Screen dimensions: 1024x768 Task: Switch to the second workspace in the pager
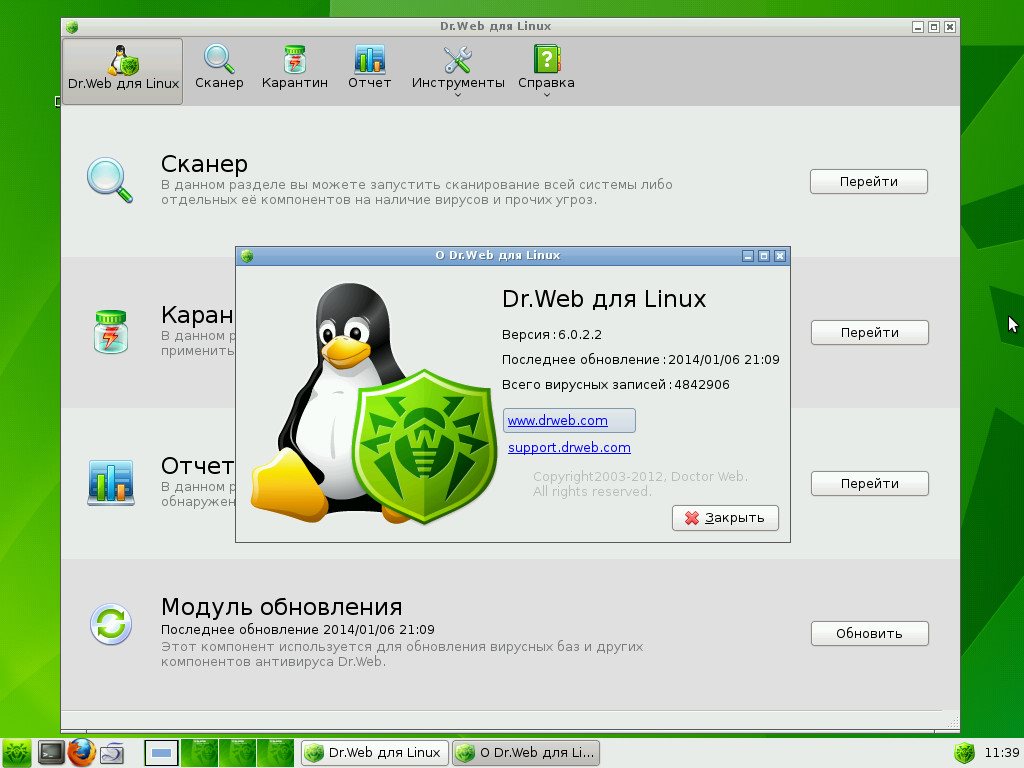(199, 753)
